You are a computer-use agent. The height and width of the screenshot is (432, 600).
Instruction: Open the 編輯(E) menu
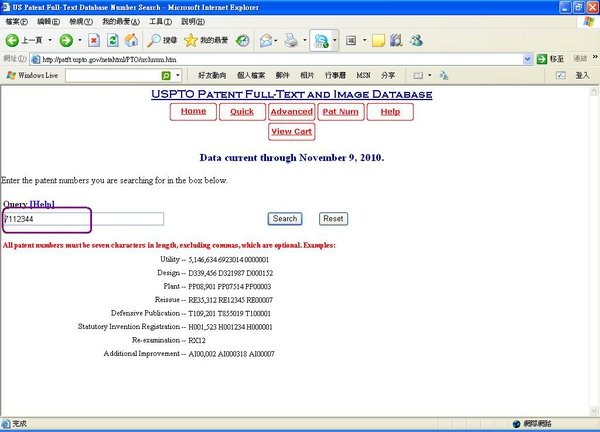coord(48,21)
